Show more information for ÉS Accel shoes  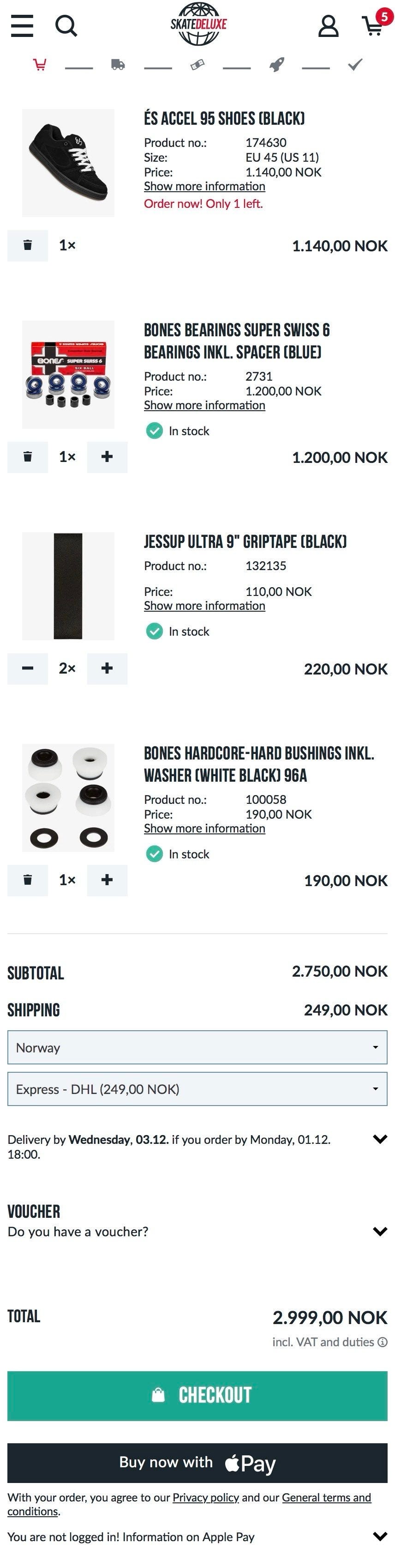pyautogui.click(x=204, y=186)
